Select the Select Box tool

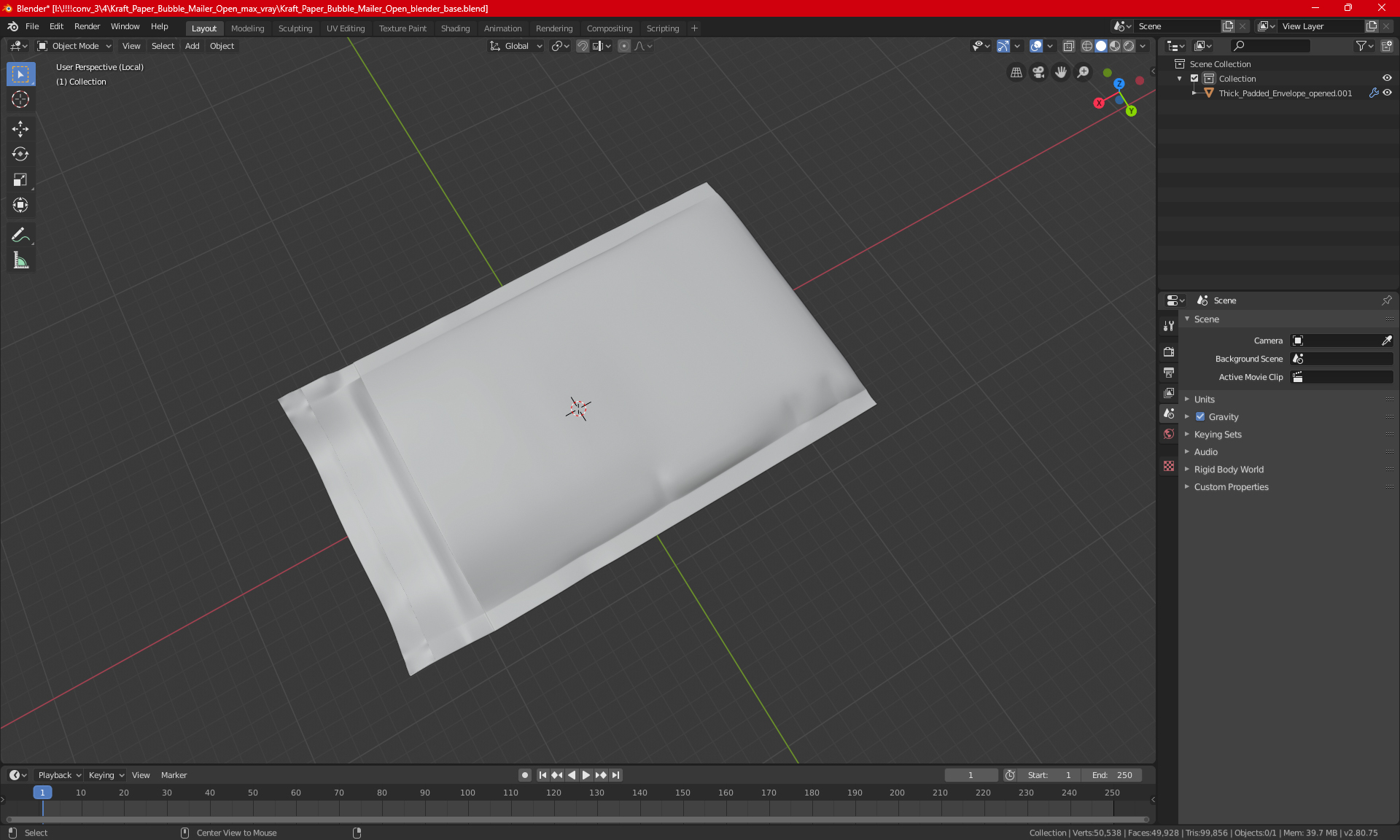[x=20, y=74]
